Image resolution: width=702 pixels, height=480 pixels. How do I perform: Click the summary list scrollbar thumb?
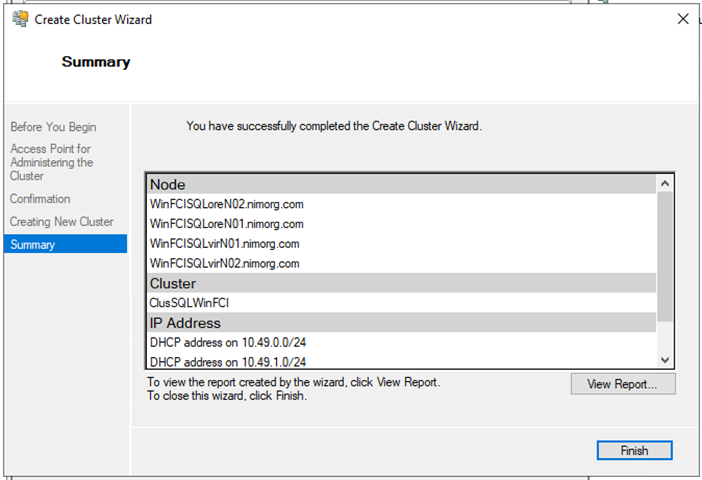coord(665,257)
